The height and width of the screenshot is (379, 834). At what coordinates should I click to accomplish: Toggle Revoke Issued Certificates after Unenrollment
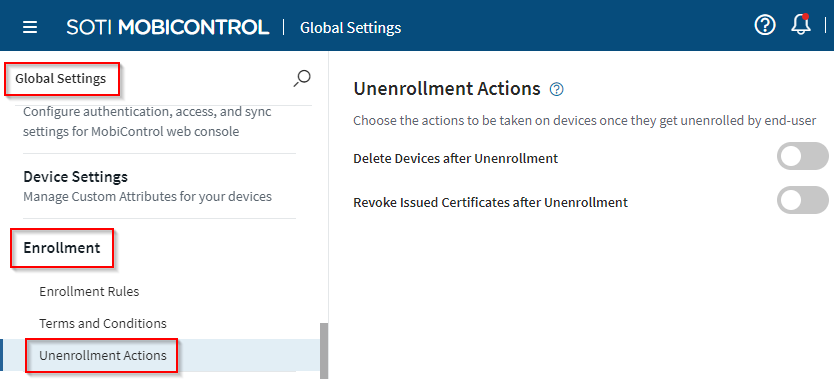point(803,200)
